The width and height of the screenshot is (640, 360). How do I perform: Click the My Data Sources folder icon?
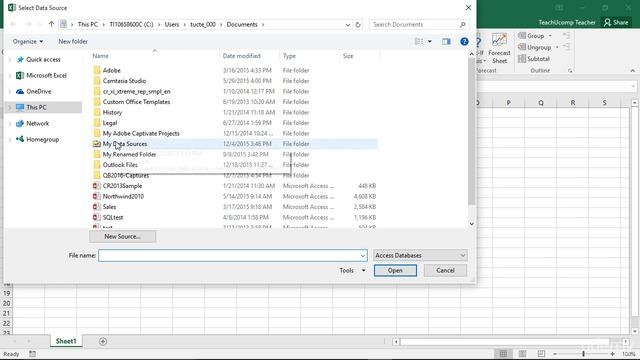point(97,144)
